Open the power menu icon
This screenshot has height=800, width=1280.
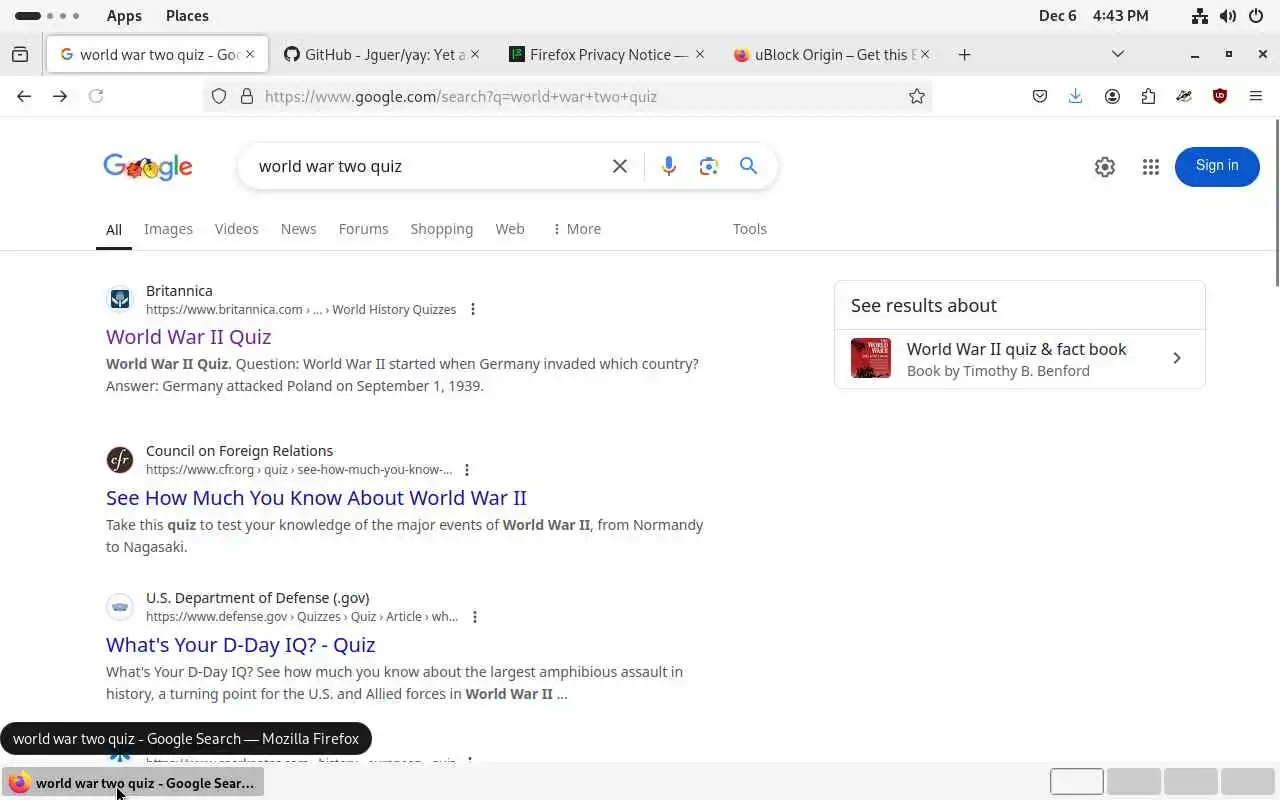(x=1257, y=16)
